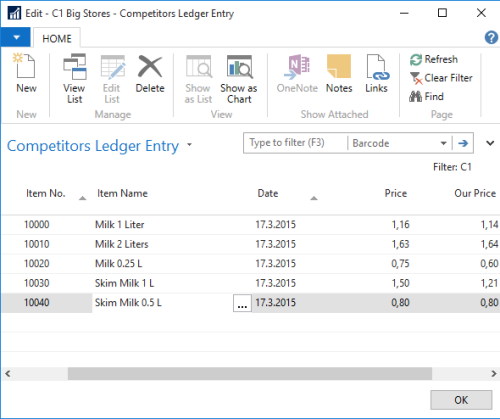
Task: Show entries as Chart
Action: coord(239,79)
